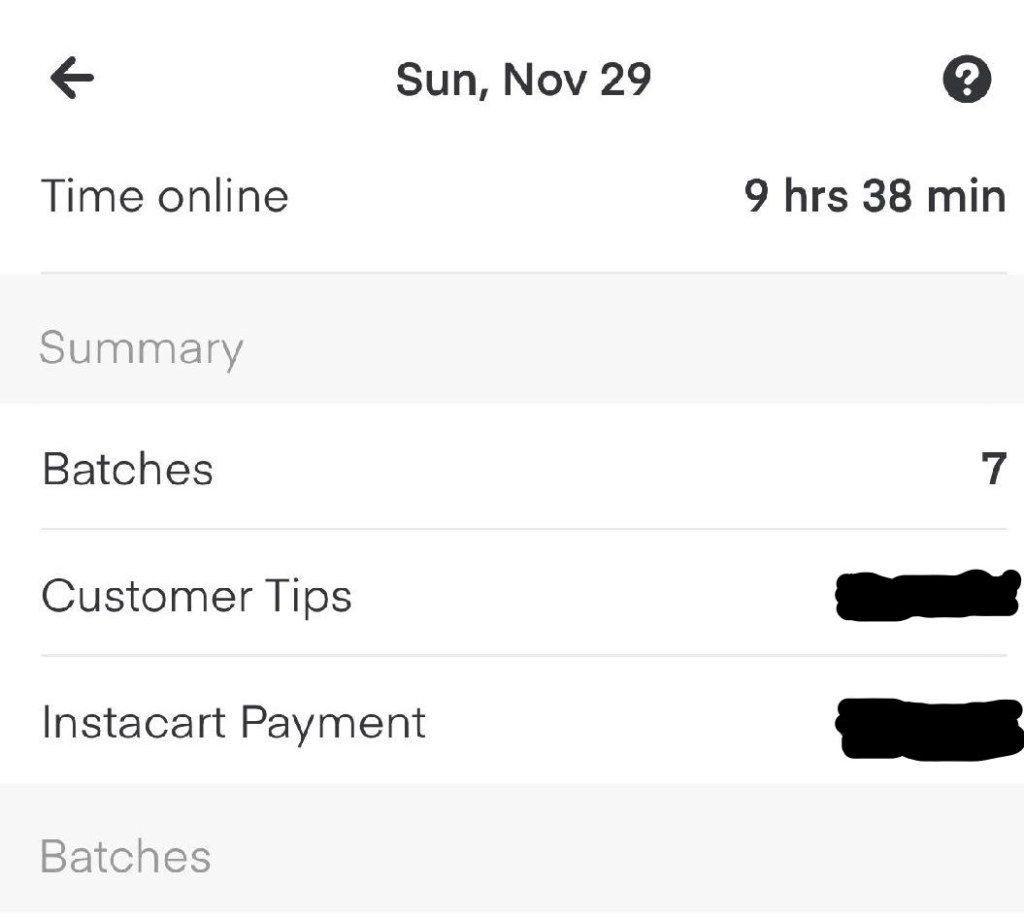Open the Batches row in Summary

(128, 469)
